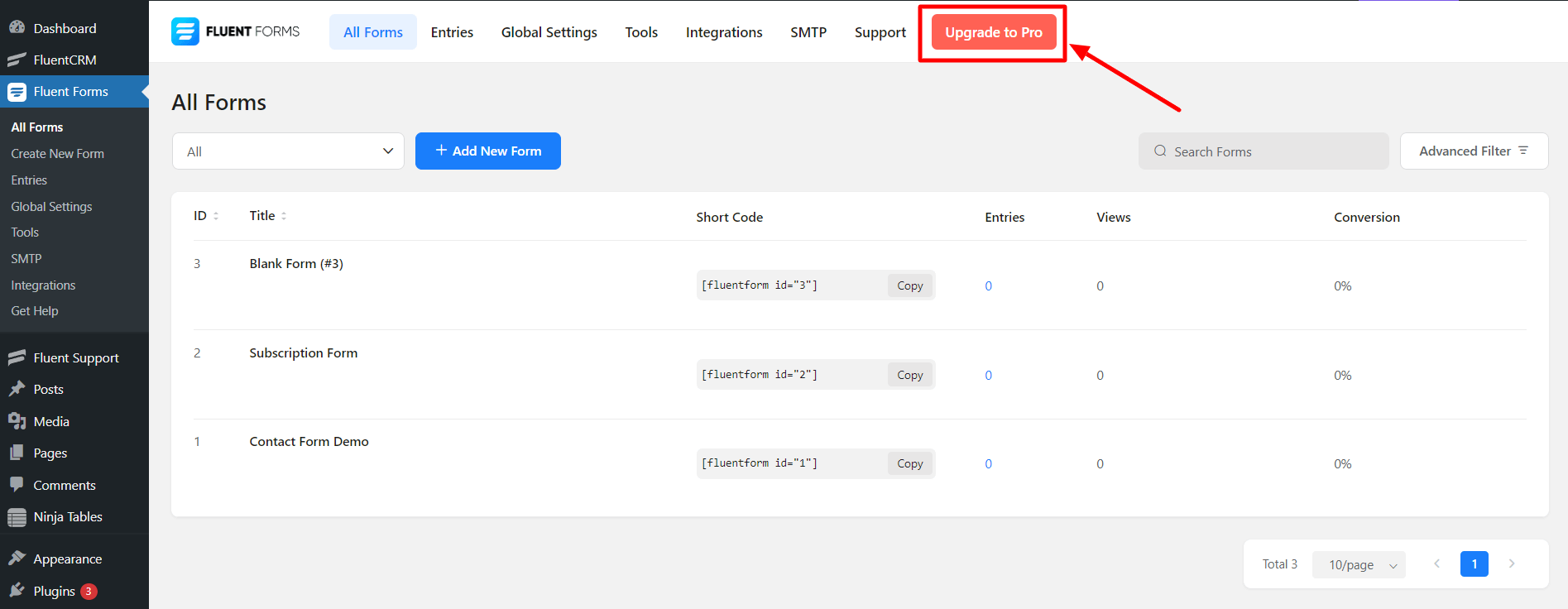Open the Global Settings top tab
This screenshot has height=609, width=1568.
click(x=549, y=32)
